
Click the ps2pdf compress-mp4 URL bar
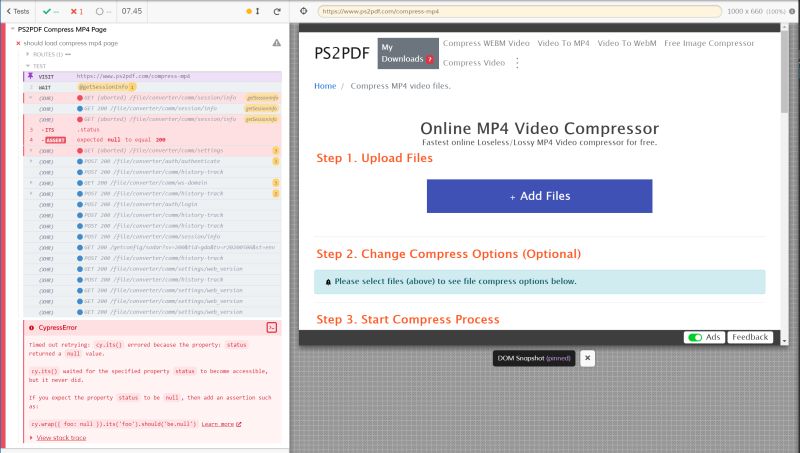pos(519,11)
